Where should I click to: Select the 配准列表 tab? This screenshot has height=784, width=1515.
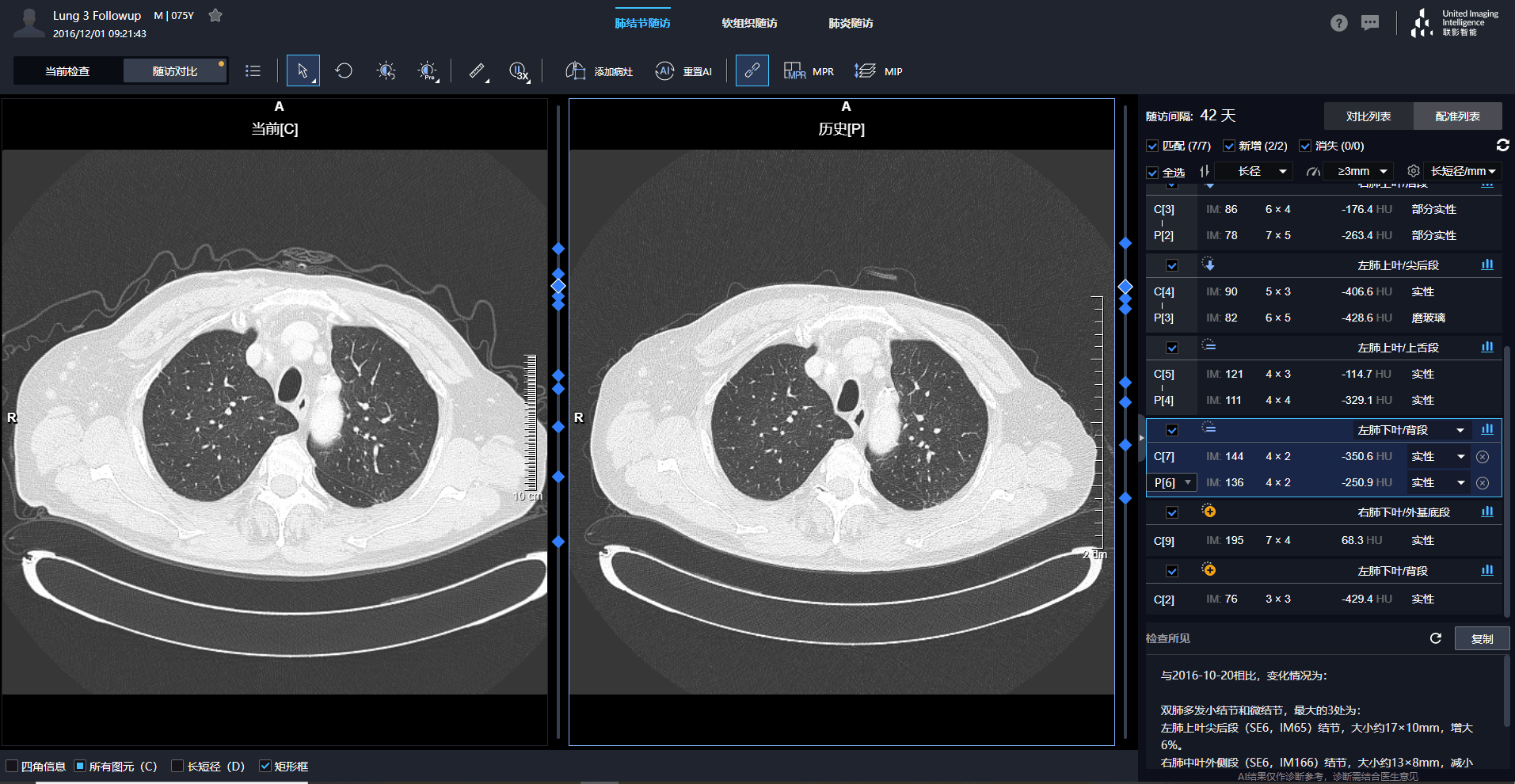[x=1458, y=116]
